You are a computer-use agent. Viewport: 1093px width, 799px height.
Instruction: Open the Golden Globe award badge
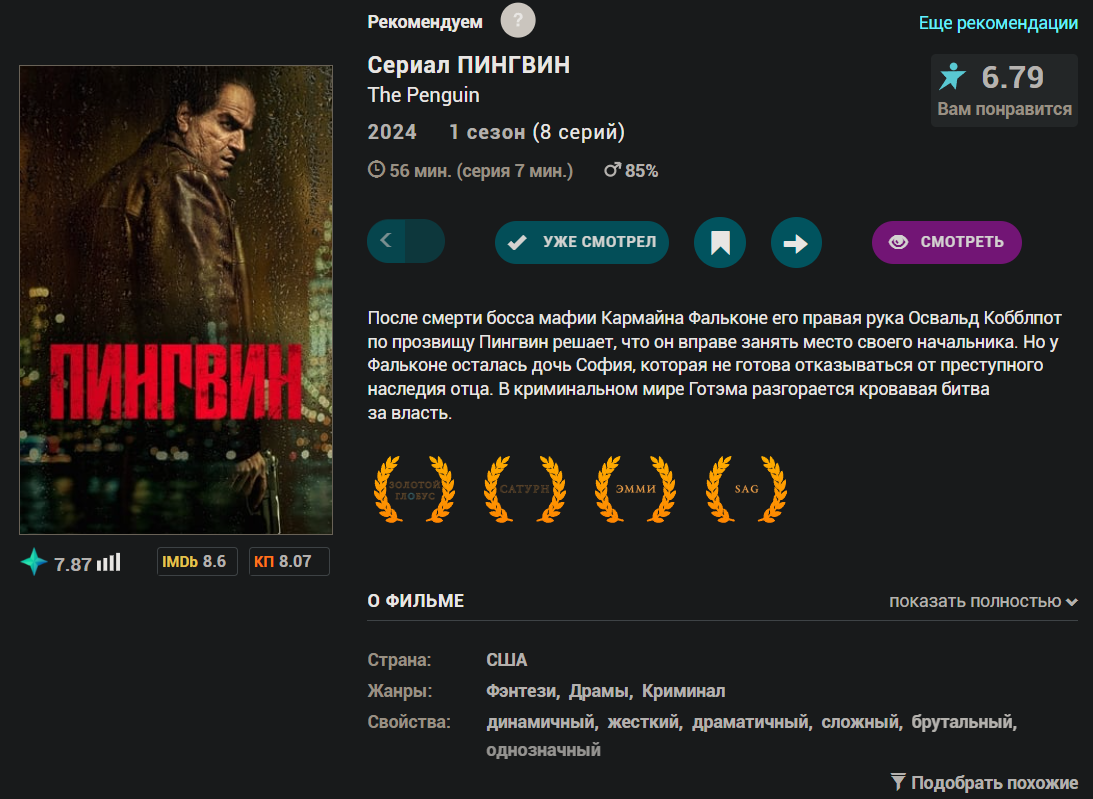pyautogui.click(x=415, y=489)
